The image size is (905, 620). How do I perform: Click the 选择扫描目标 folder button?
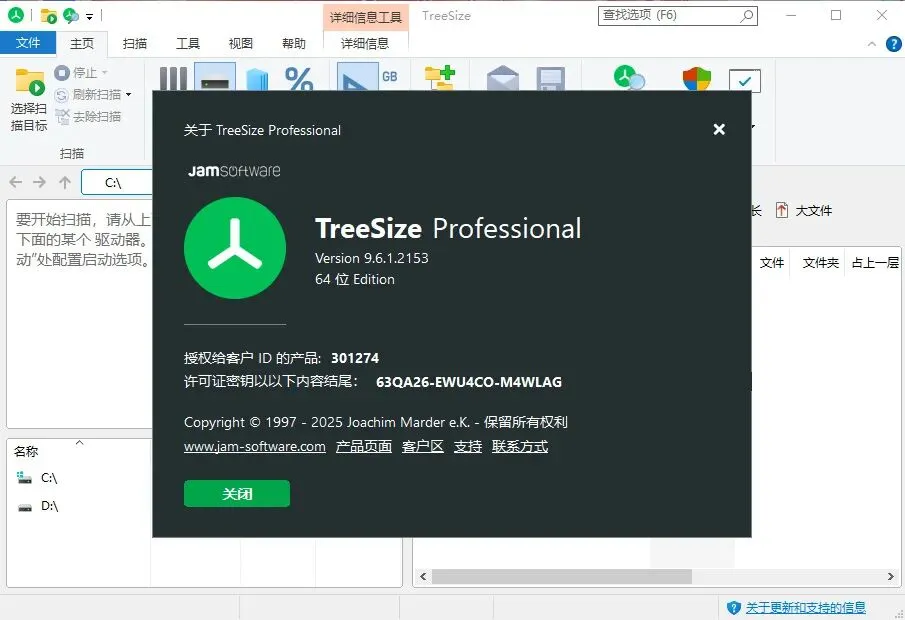click(x=29, y=100)
